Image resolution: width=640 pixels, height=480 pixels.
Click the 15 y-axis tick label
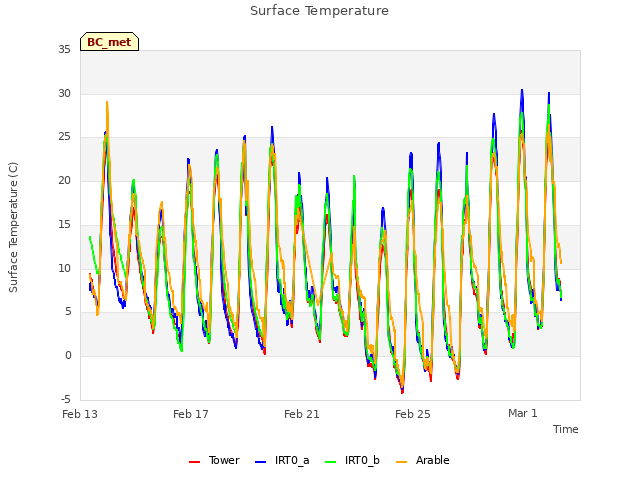tap(64, 224)
